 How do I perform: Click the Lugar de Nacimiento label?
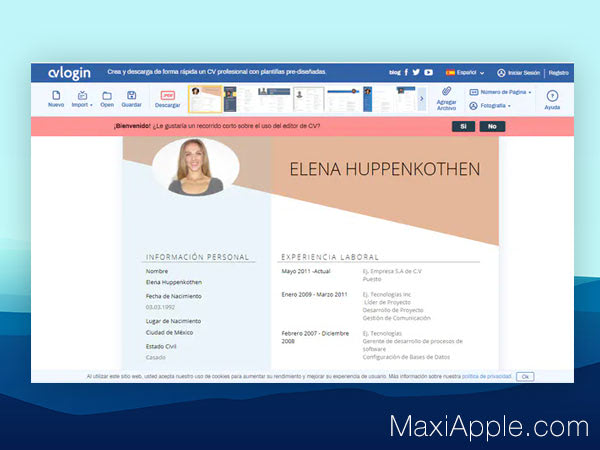[173, 321]
